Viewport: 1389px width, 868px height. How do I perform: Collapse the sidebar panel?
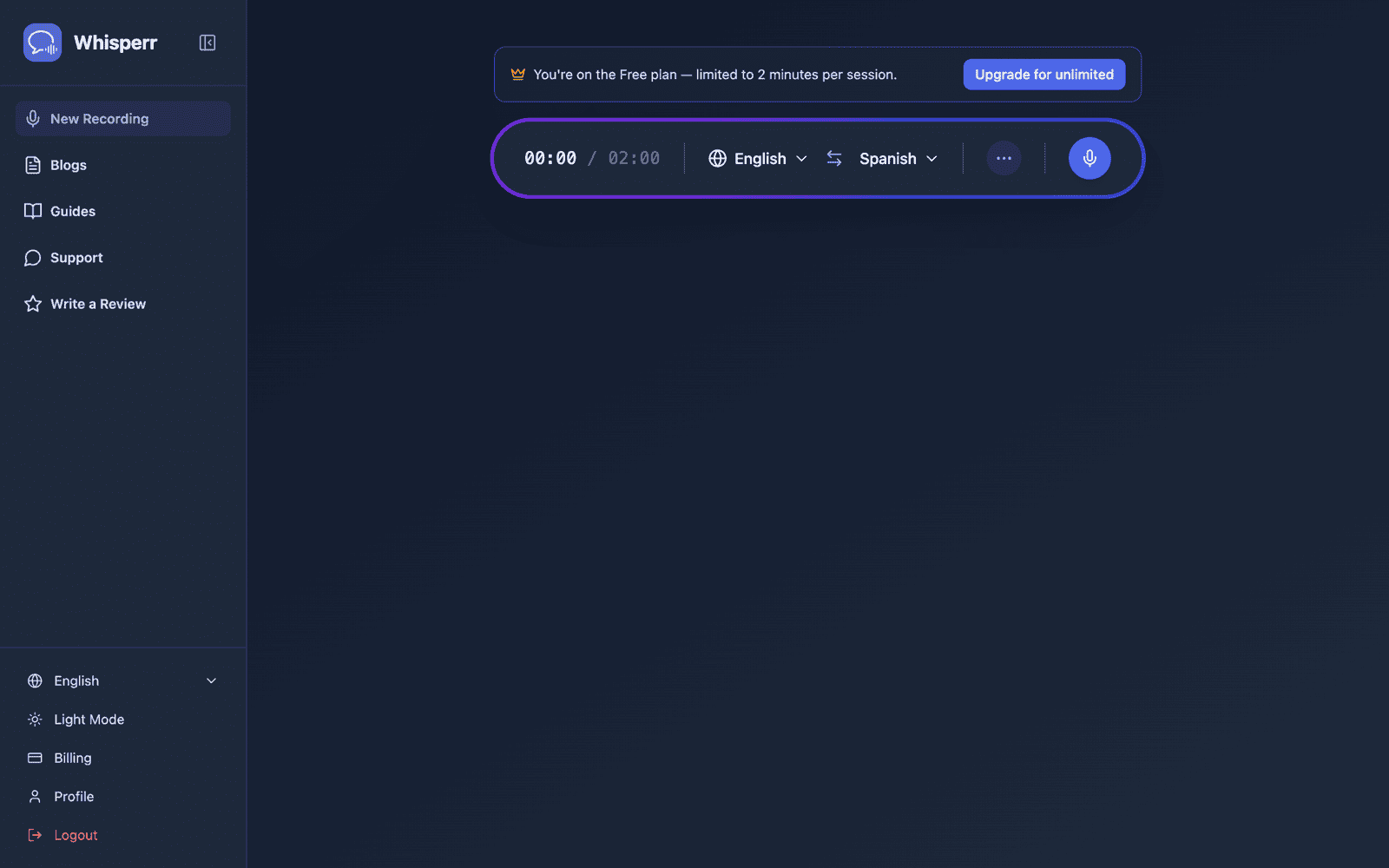(x=207, y=43)
